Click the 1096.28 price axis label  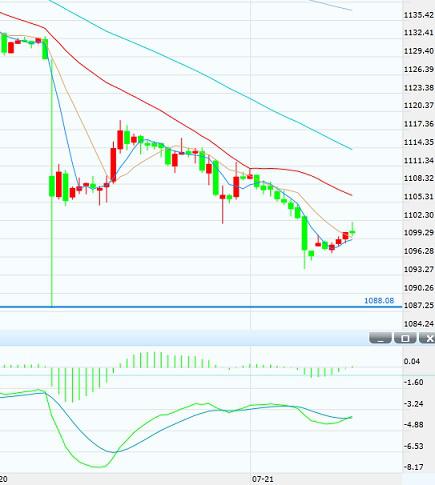point(419,251)
